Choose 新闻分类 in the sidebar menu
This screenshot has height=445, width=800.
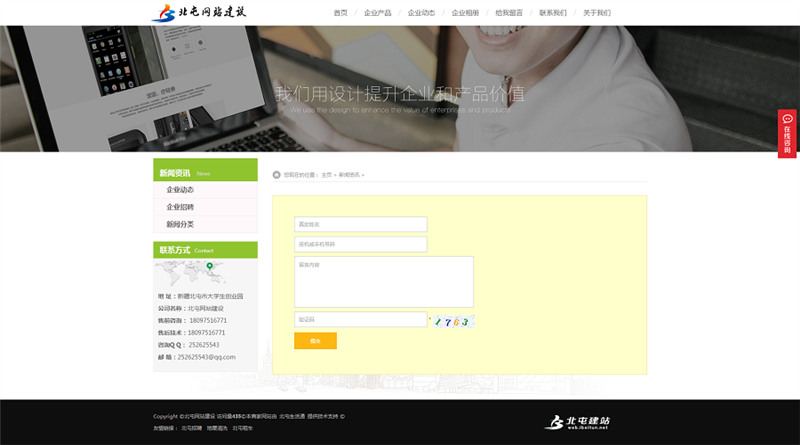pos(180,224)
